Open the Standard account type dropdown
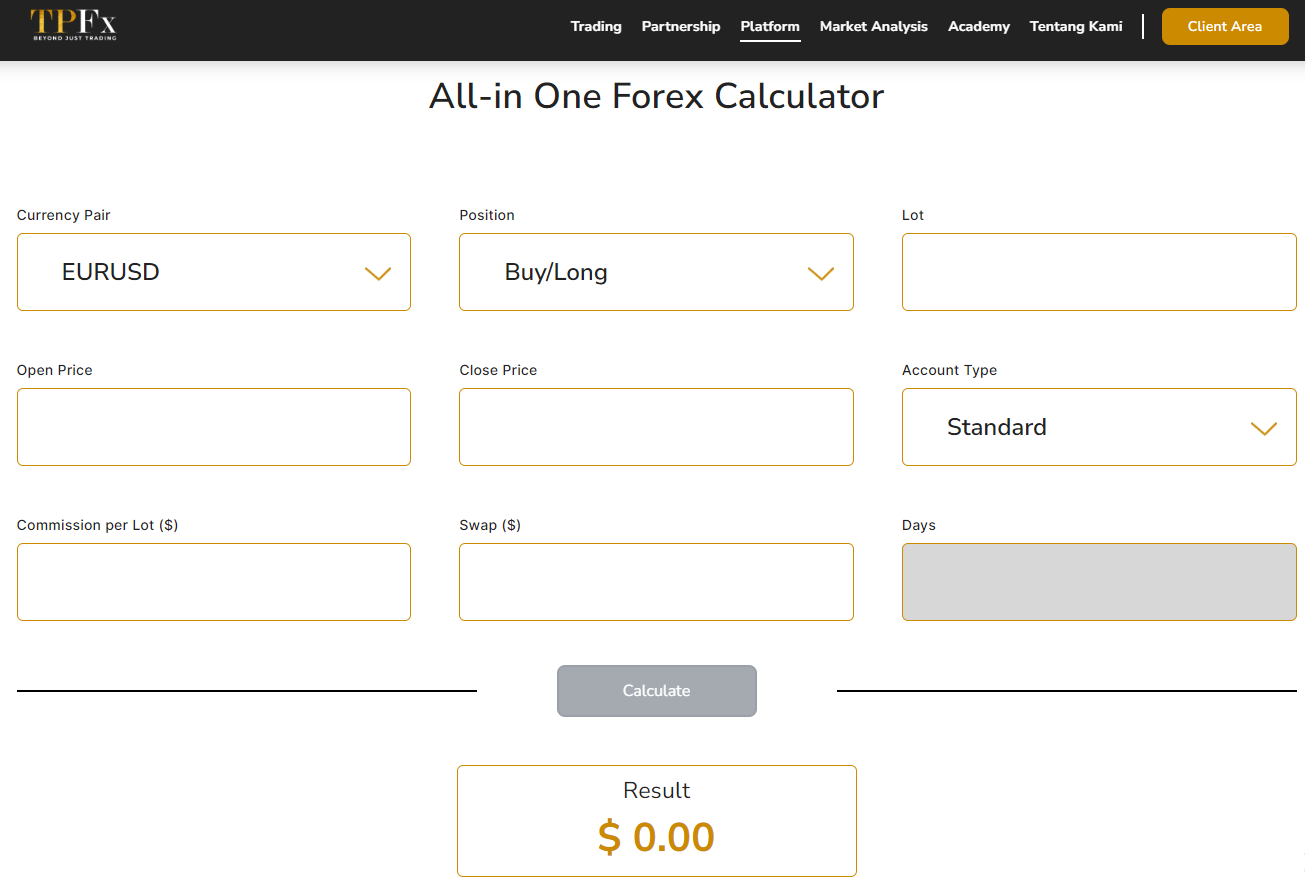This screenshot has height=888, width=1305. [1099, 427]
